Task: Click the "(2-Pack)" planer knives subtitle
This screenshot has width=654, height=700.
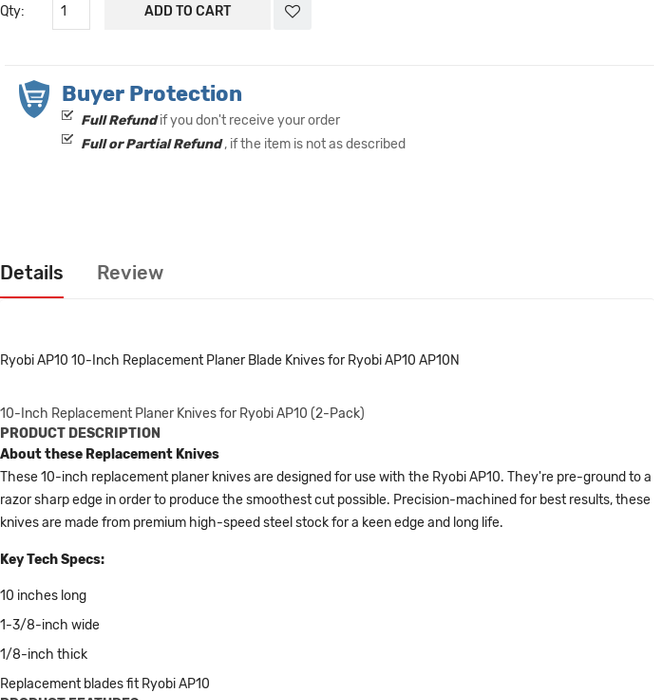Action: click(x=182, y=413)
